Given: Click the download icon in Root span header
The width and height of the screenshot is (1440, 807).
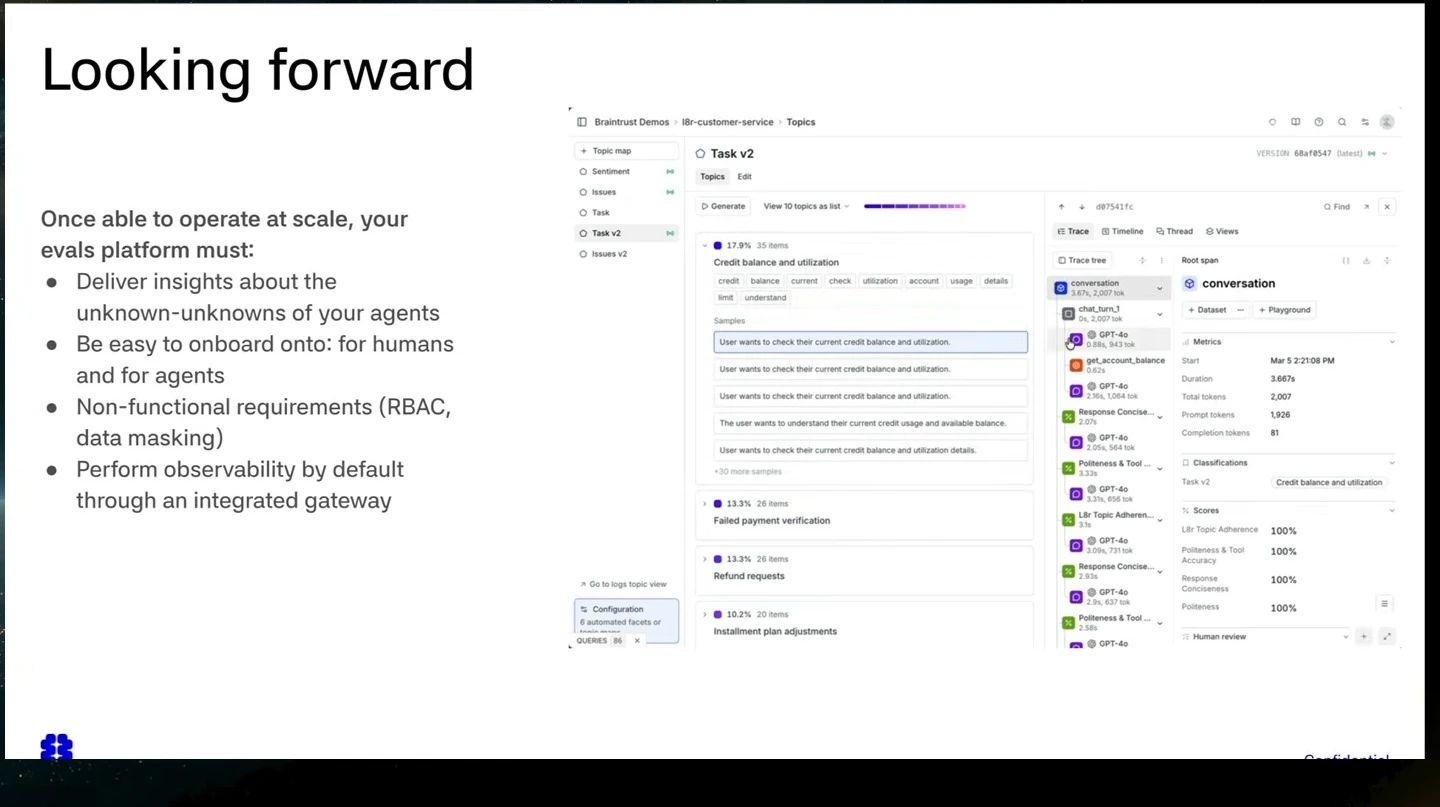Looking at the screenshot, I should pos(1366,260).
